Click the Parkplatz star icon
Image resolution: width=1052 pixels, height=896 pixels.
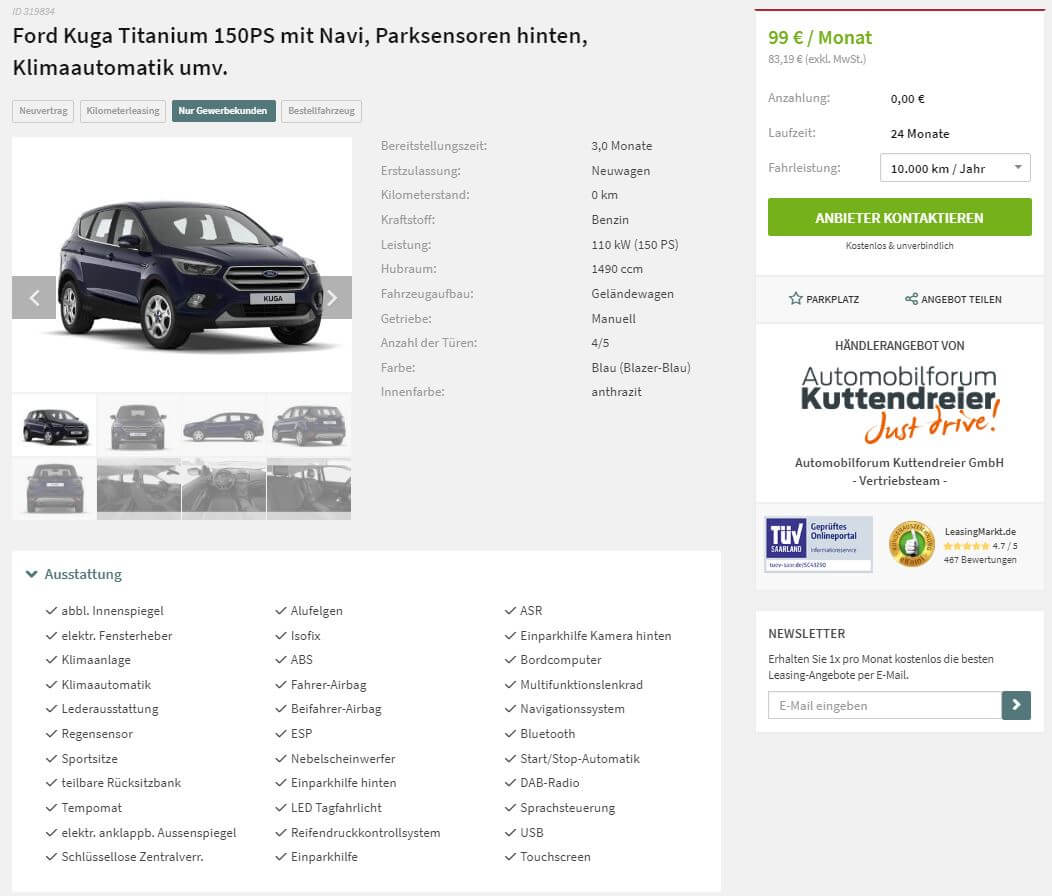796,299
